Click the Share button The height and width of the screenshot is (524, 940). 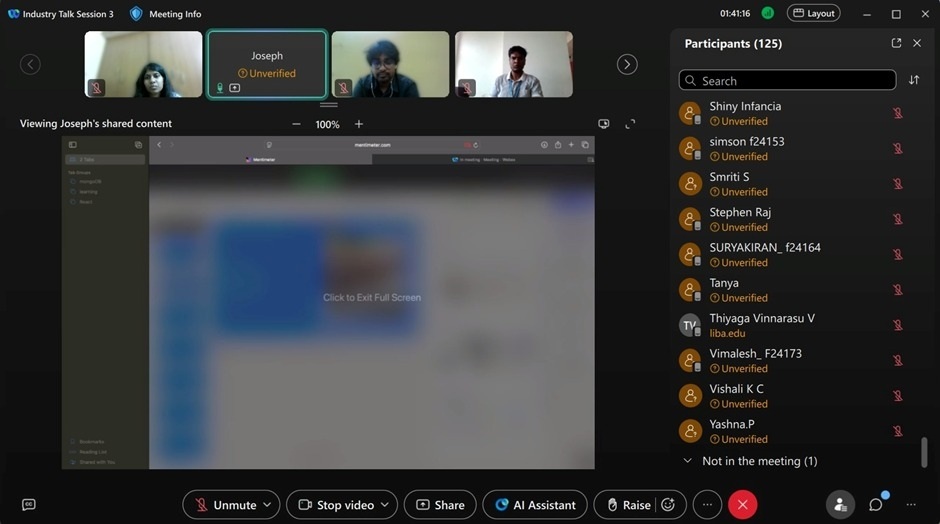click(x=440, y=505)
